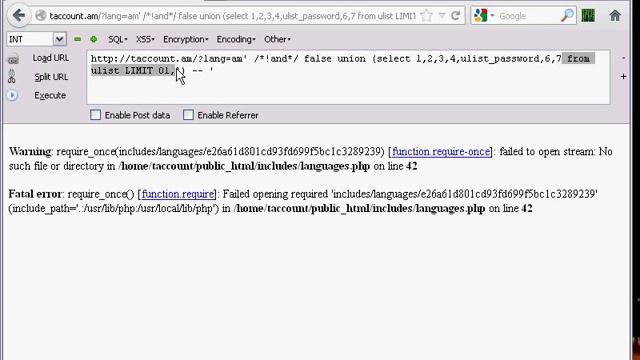
Task: Enable the Referrer checkbox
Action: click(x=188, y=115)
